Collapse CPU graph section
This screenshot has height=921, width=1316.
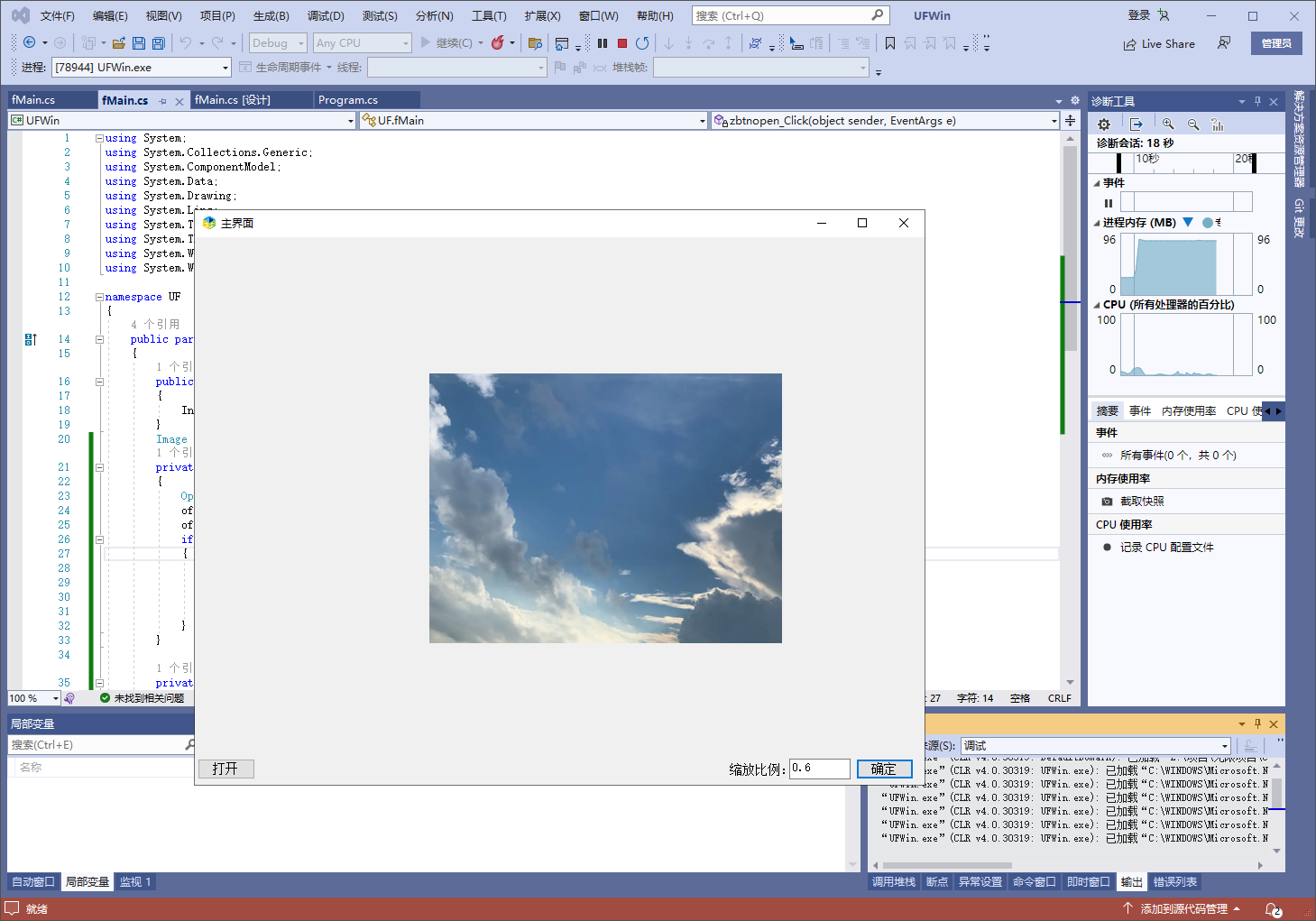coord(1097,305)
